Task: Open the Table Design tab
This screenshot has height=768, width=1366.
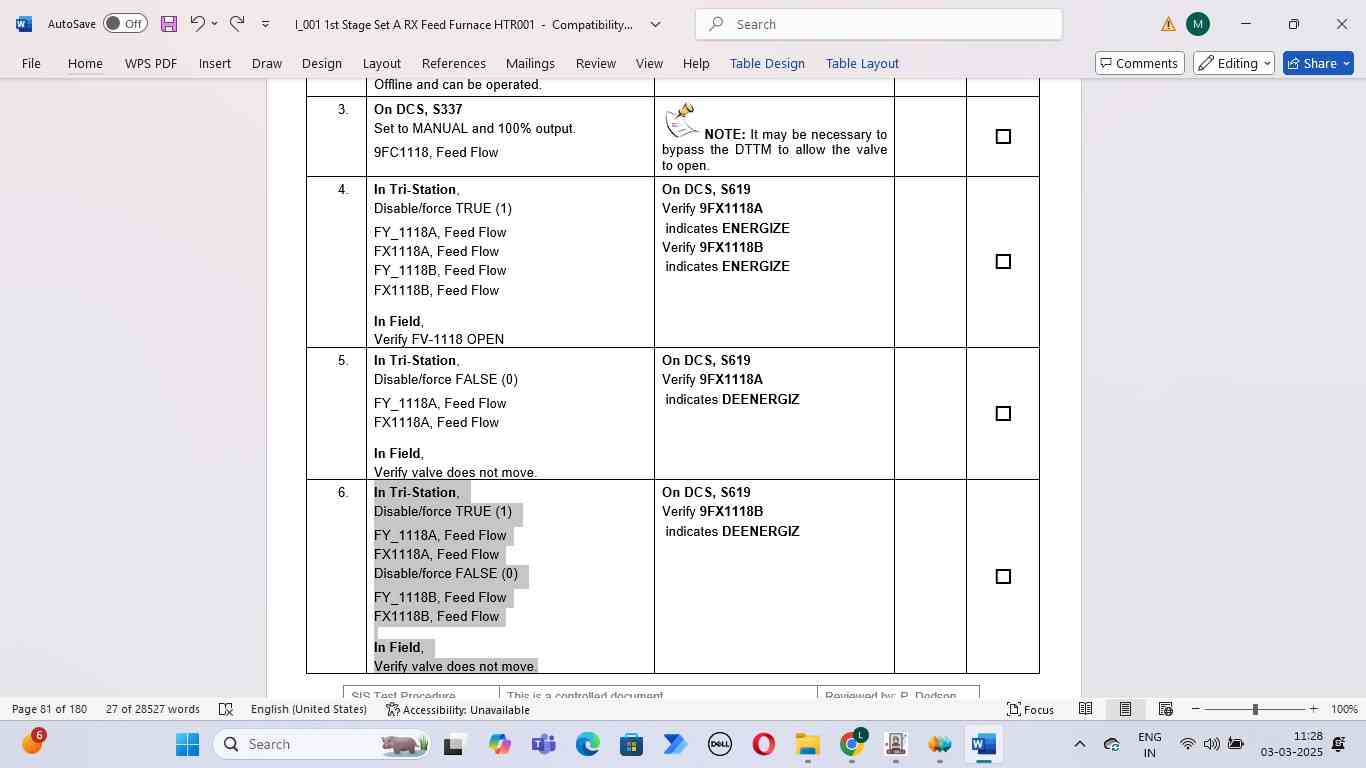Action: 767,63
